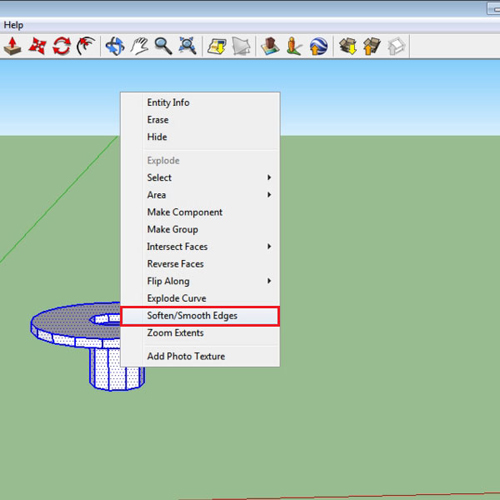Click the Share Model upload icon
The image size is (500, 500).
pyautogui.click(x=372, y=46)
